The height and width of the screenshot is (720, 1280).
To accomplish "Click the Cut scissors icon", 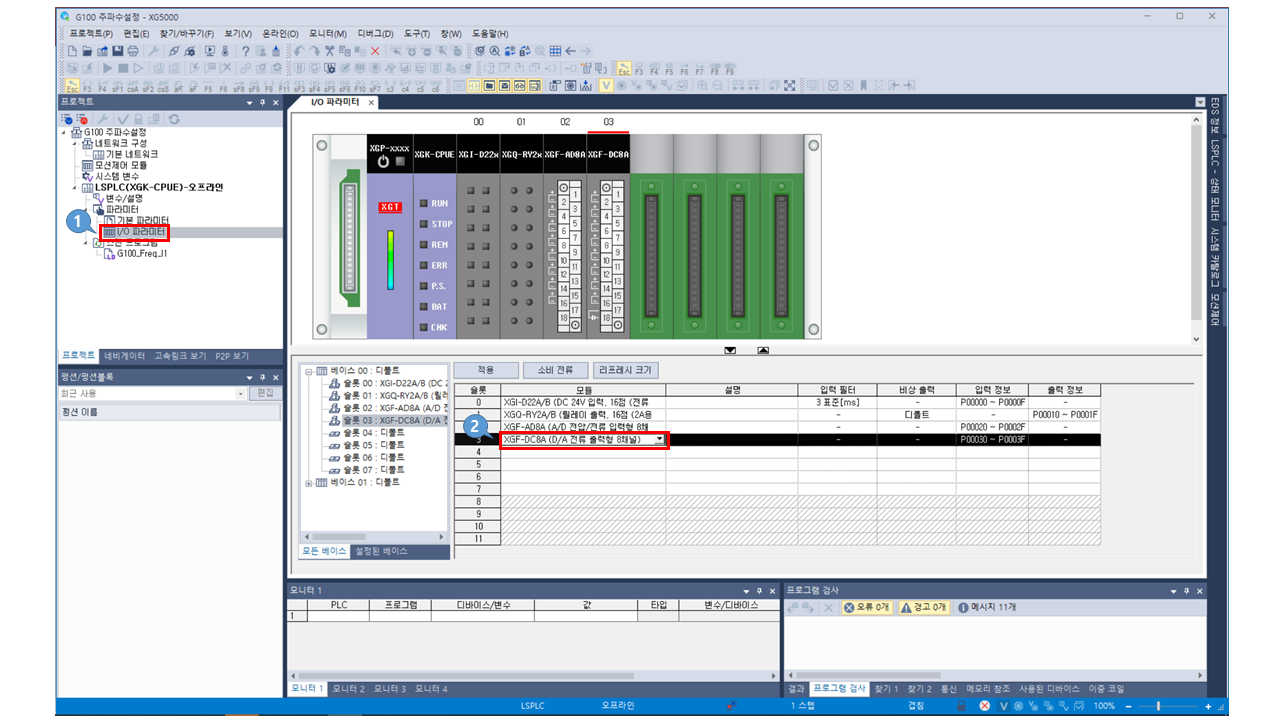I will tap(328, 48).
